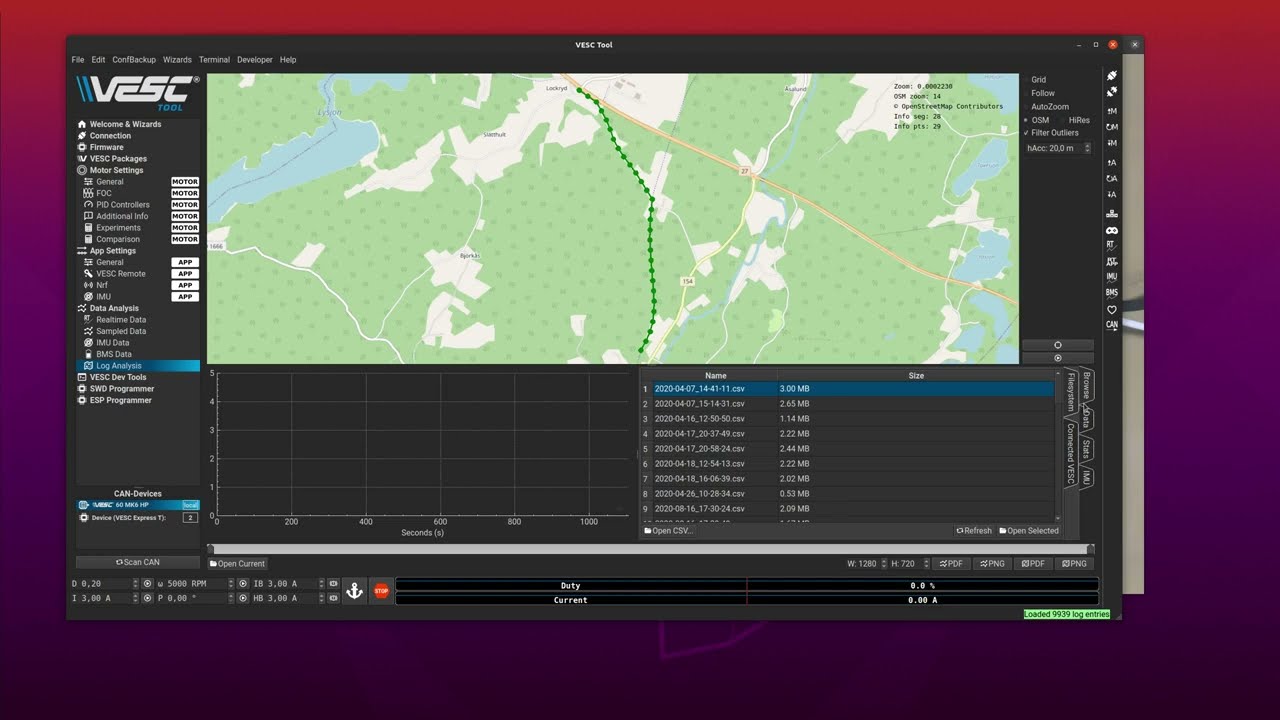This screenshot has width=1280, height=720.
Task: Click play icon next to I 3,00 A field
Action: (147, 598)
